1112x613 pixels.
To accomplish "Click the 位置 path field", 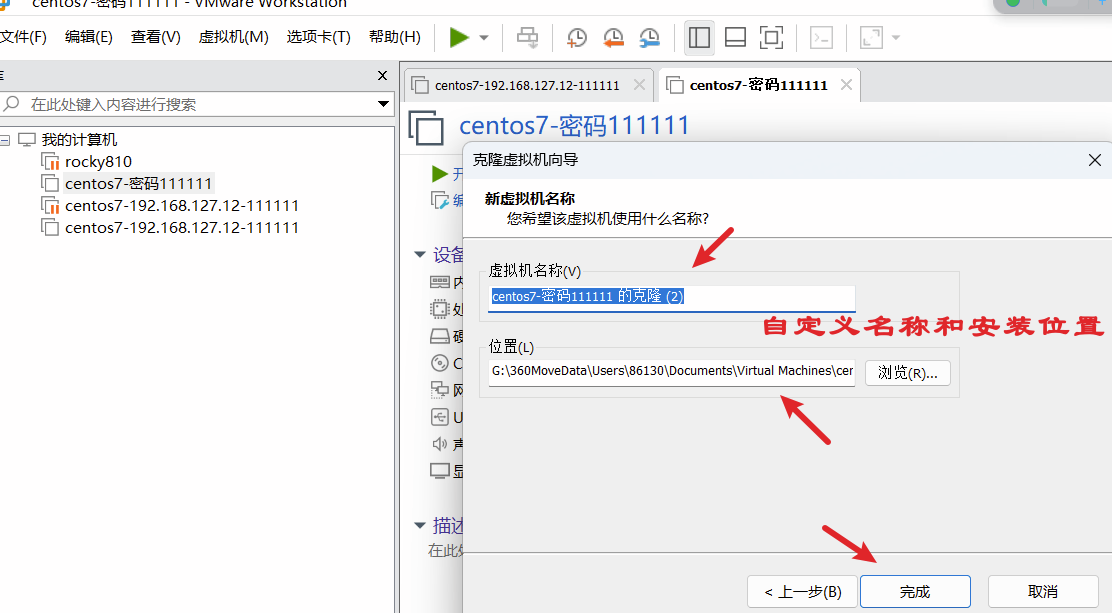I will [672, 372].
